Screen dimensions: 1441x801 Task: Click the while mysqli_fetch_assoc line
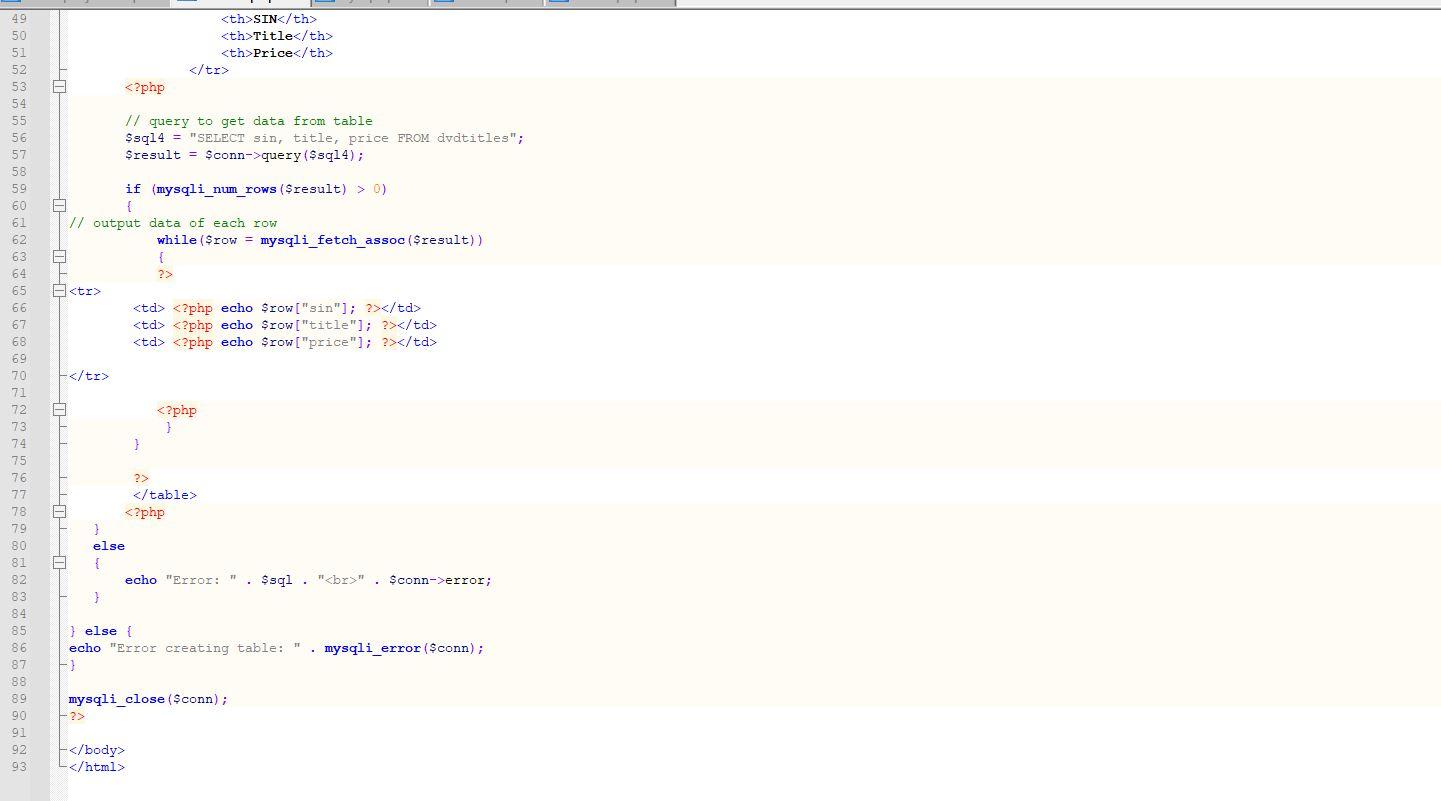(x=320, y=240)
